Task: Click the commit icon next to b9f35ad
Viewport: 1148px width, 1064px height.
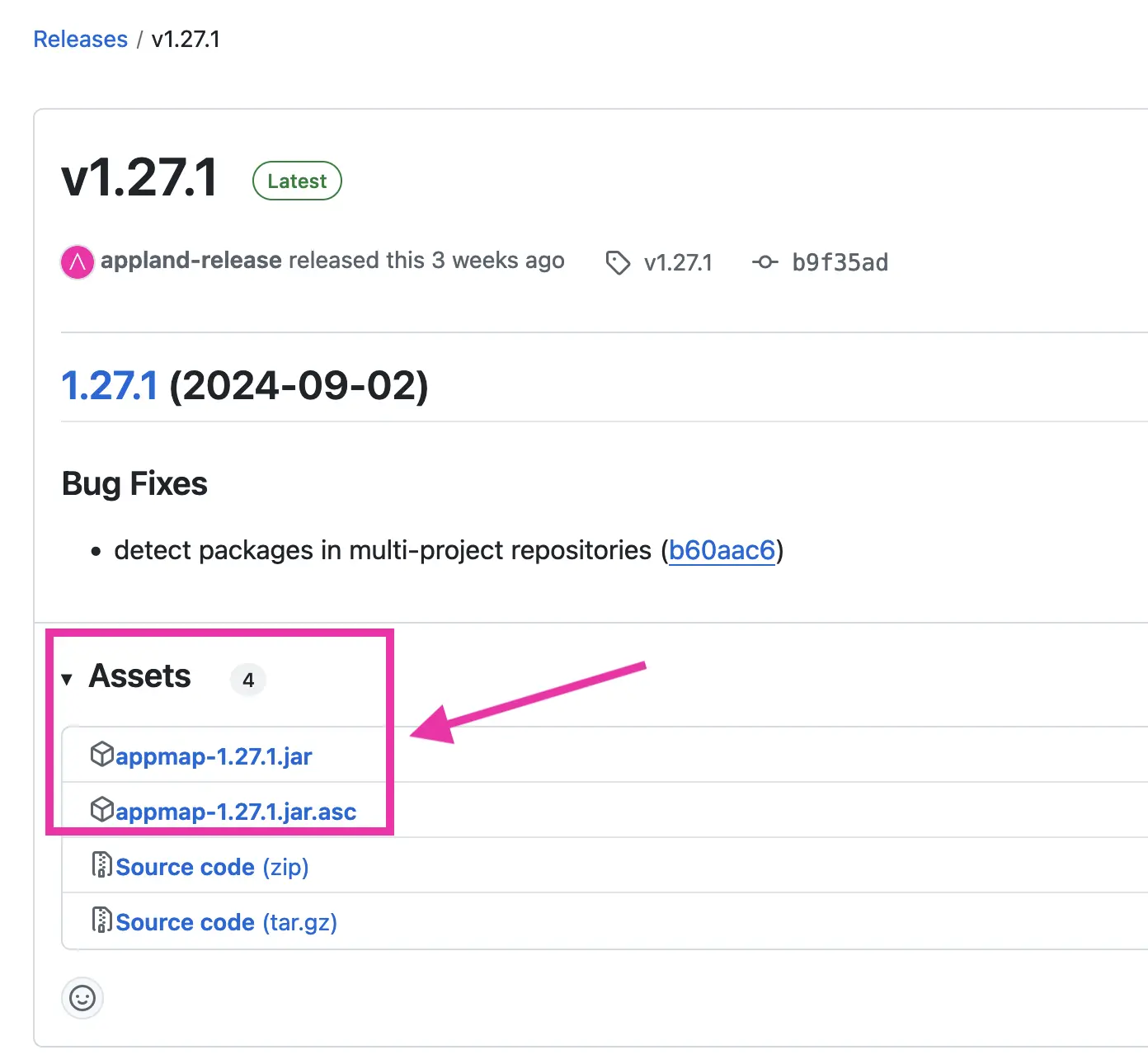Action: (x=765, y=262)
